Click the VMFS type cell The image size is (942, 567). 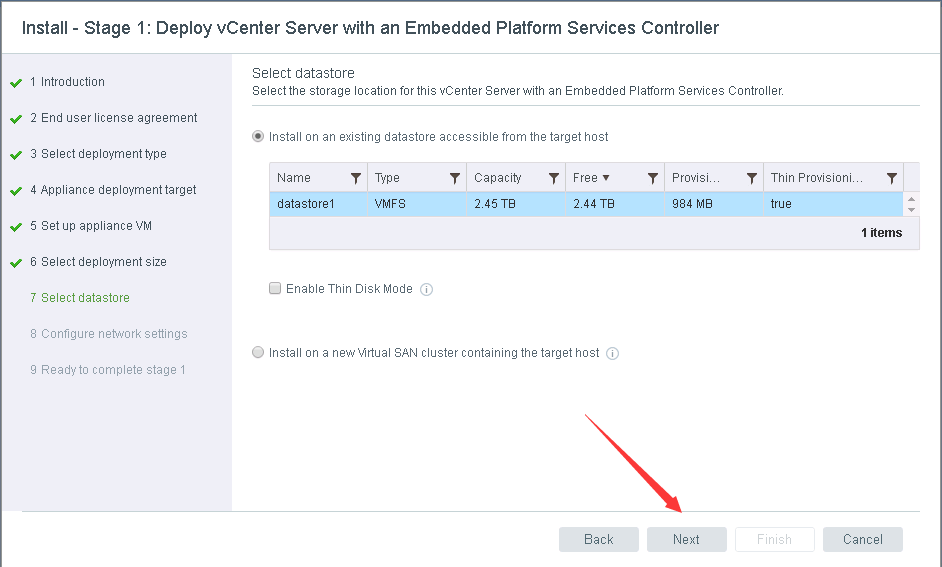(x=417, y=204)
